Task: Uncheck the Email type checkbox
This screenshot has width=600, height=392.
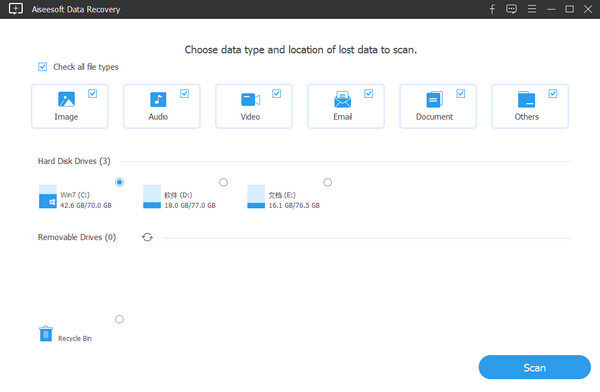Action: (x=368, y=93)
